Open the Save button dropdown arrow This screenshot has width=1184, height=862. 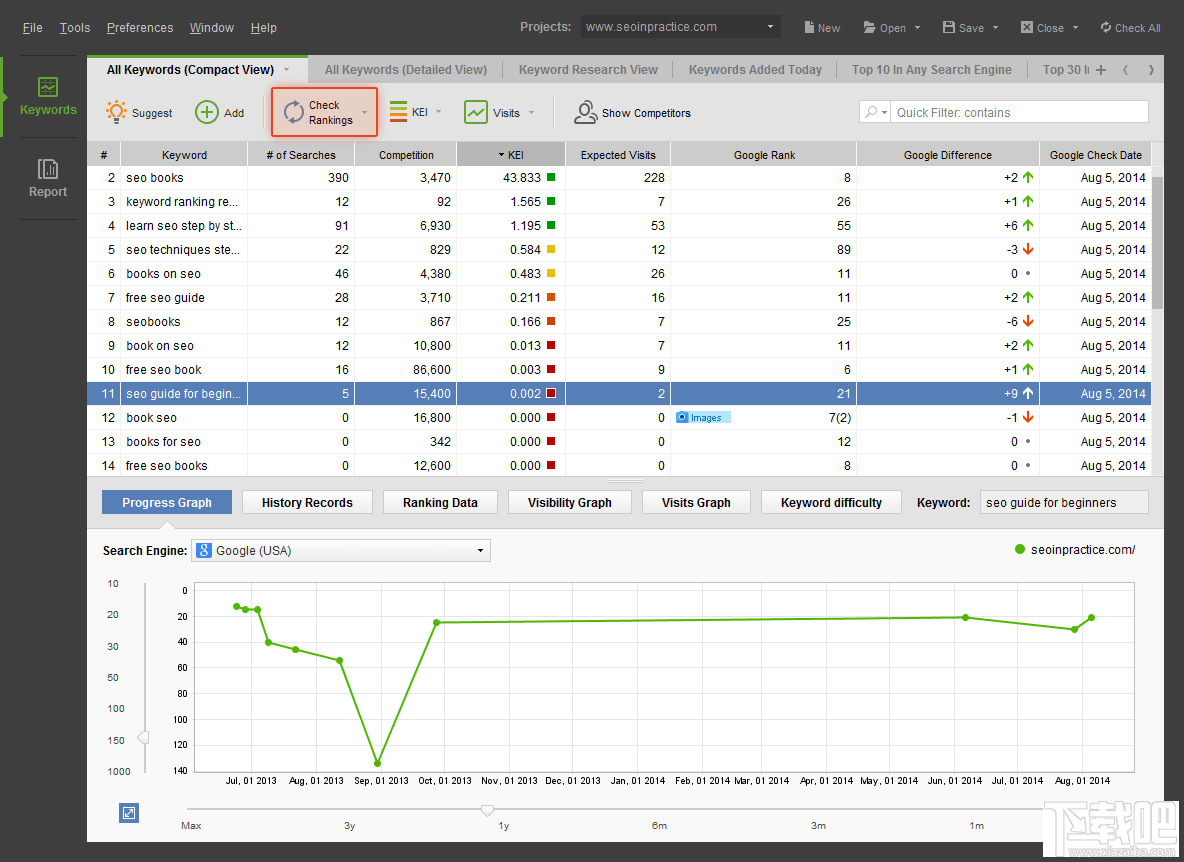995,28
